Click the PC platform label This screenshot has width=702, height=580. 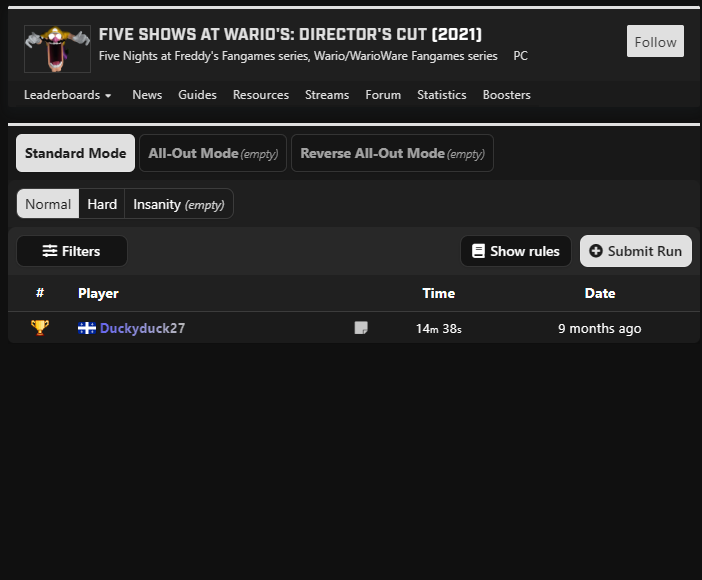click(x=520, y=56)
